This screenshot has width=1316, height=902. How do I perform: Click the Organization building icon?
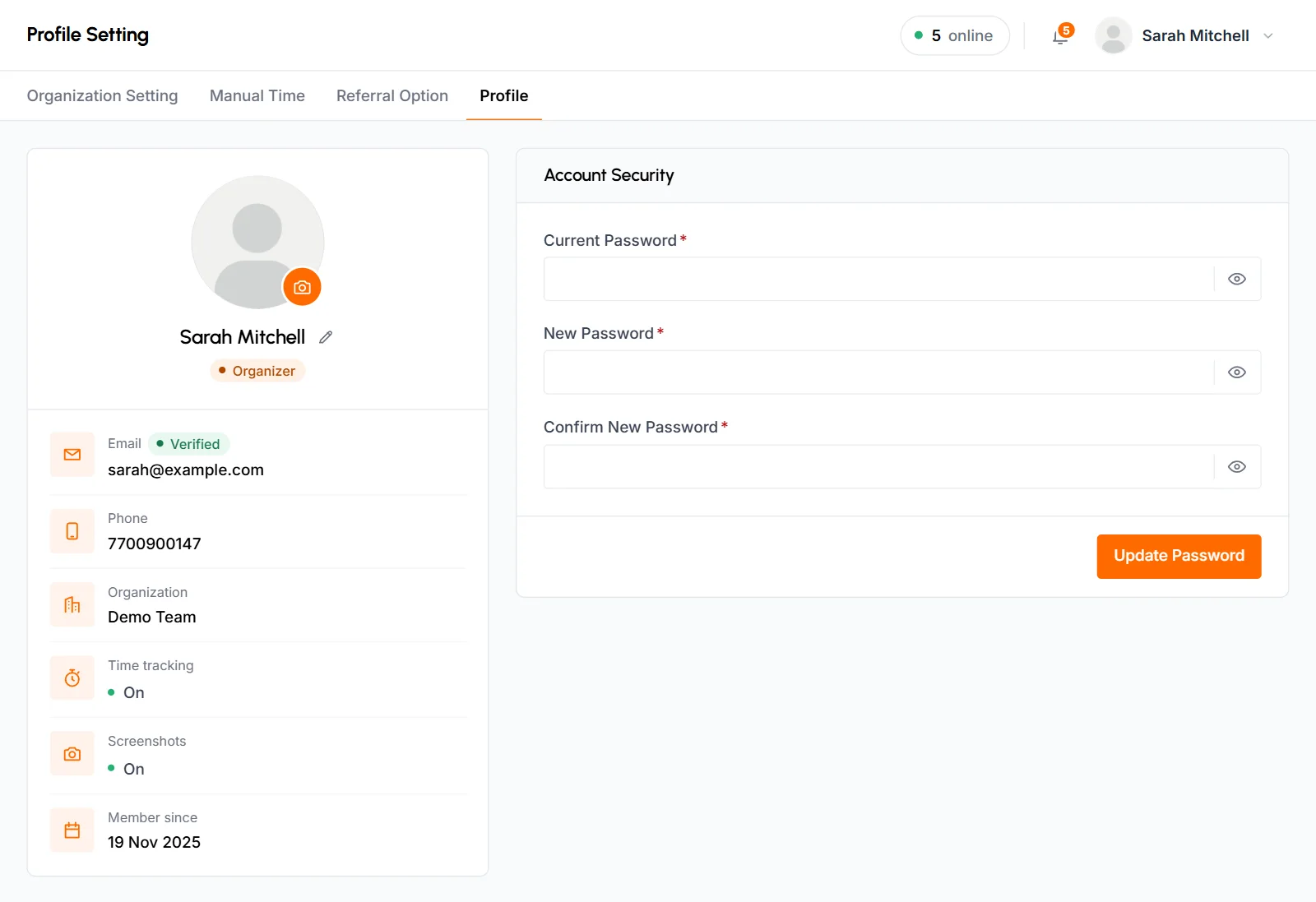point(72,605)
